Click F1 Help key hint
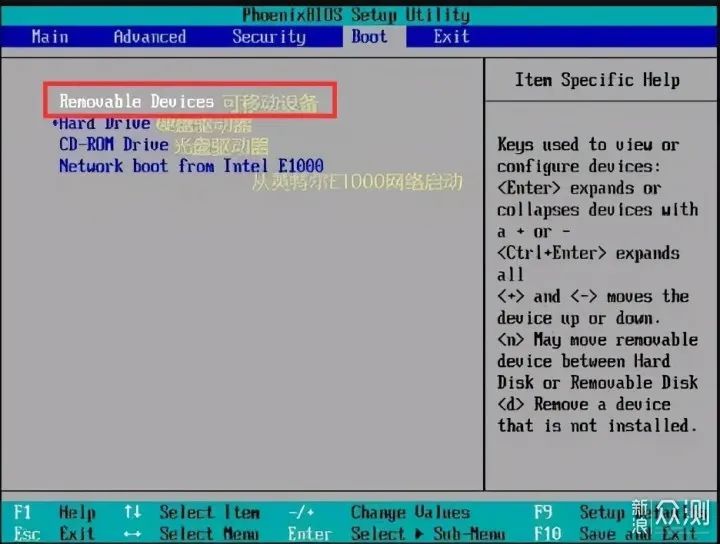Viewport: 720px width, 544px height. click(x=54, y=512)
